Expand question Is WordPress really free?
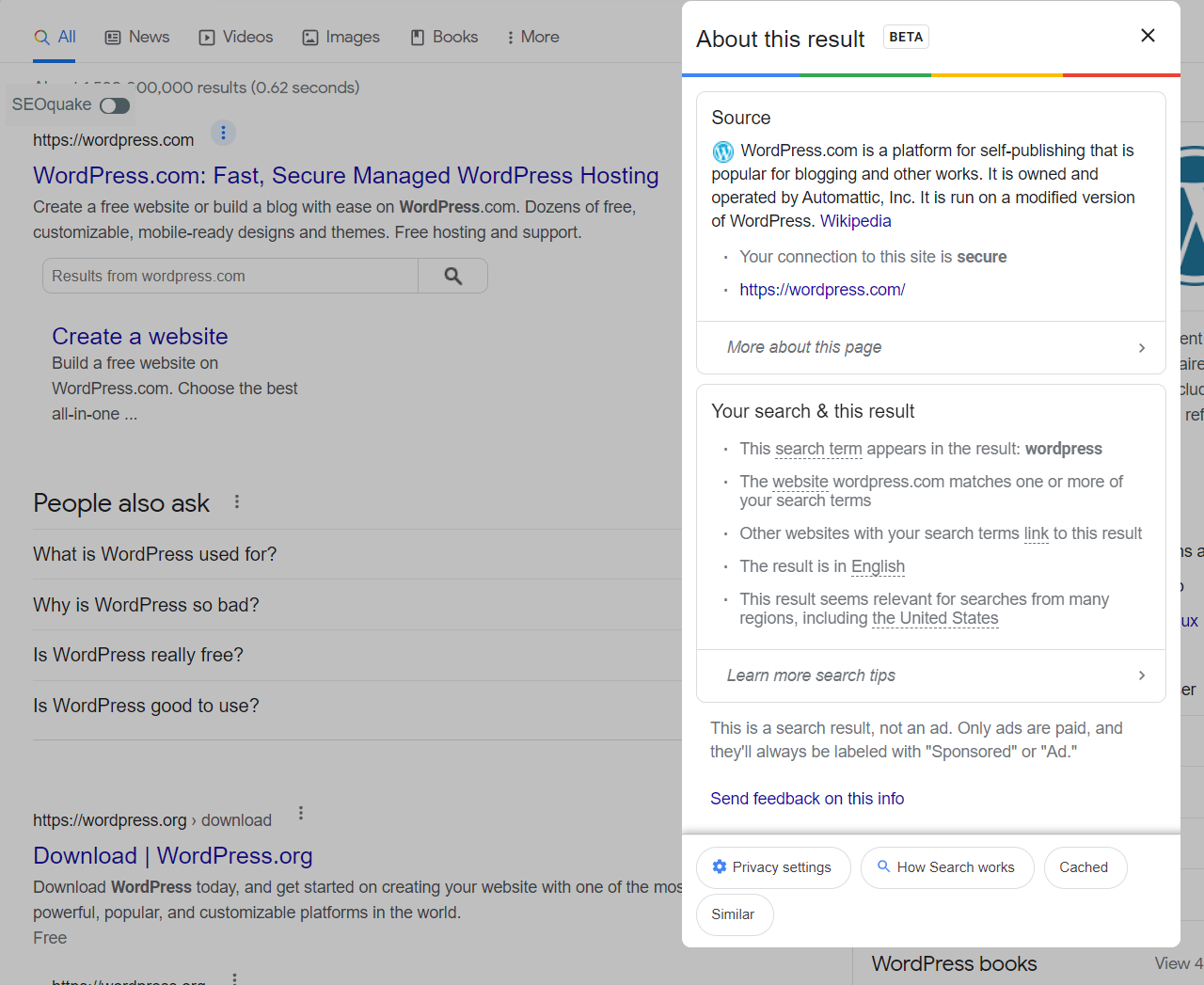Image resolution: width=1204 pixels, height=985 pixels. 138,655
